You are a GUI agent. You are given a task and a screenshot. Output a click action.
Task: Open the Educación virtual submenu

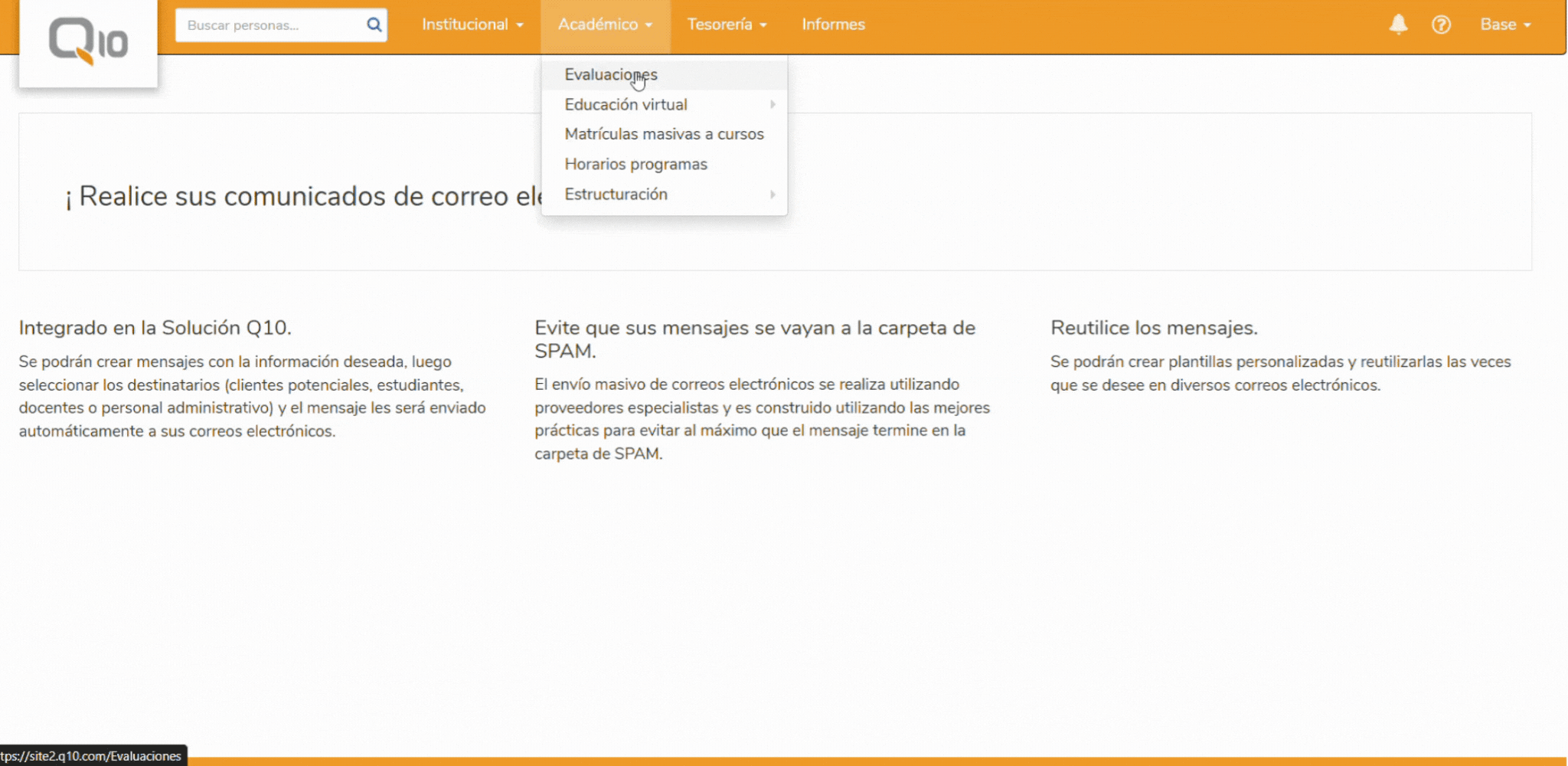click(626, 104)
